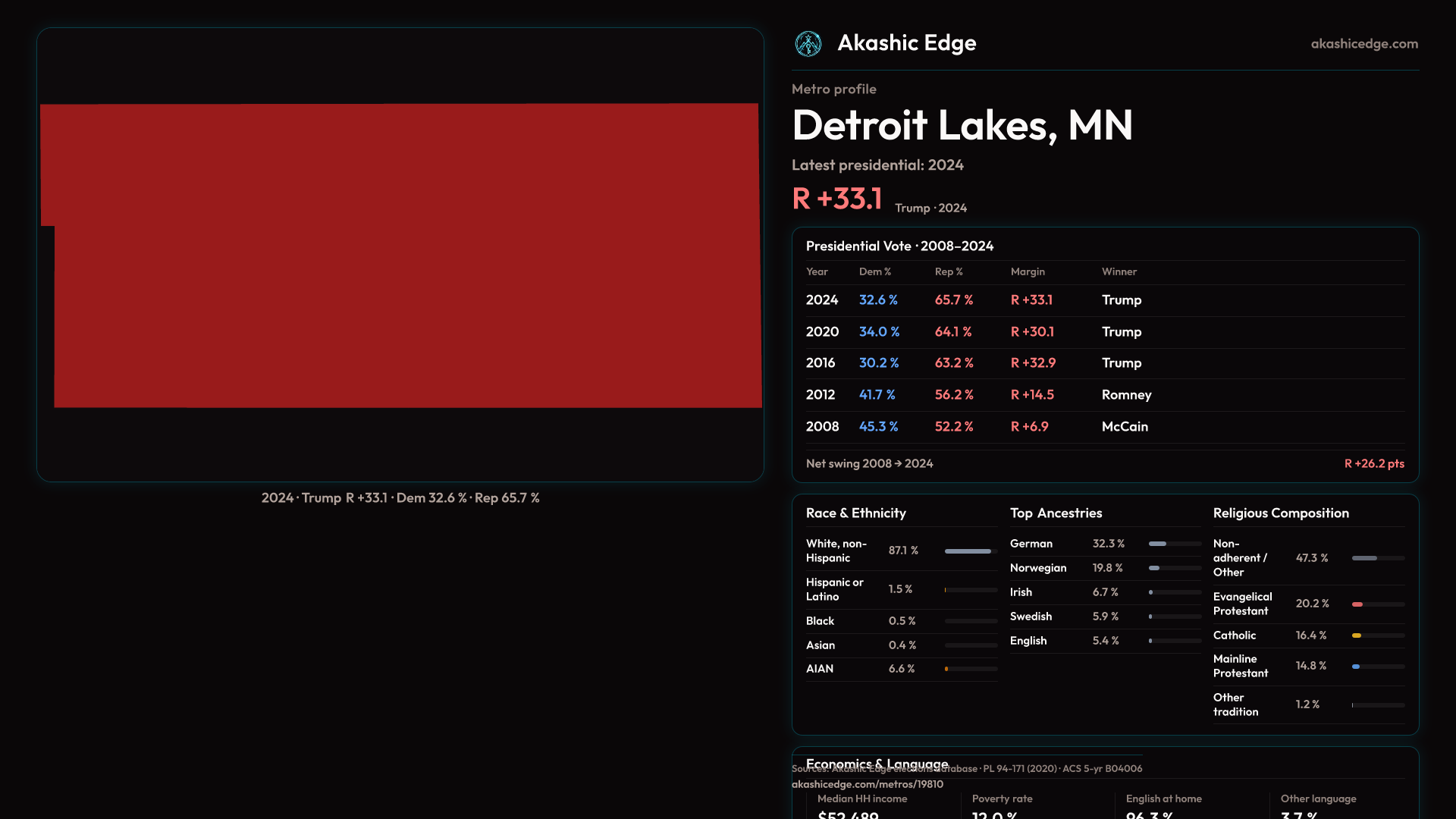Click the R +33.1 headline margin
Viewport: 1456px width, 819px height.
click(837, 199)
